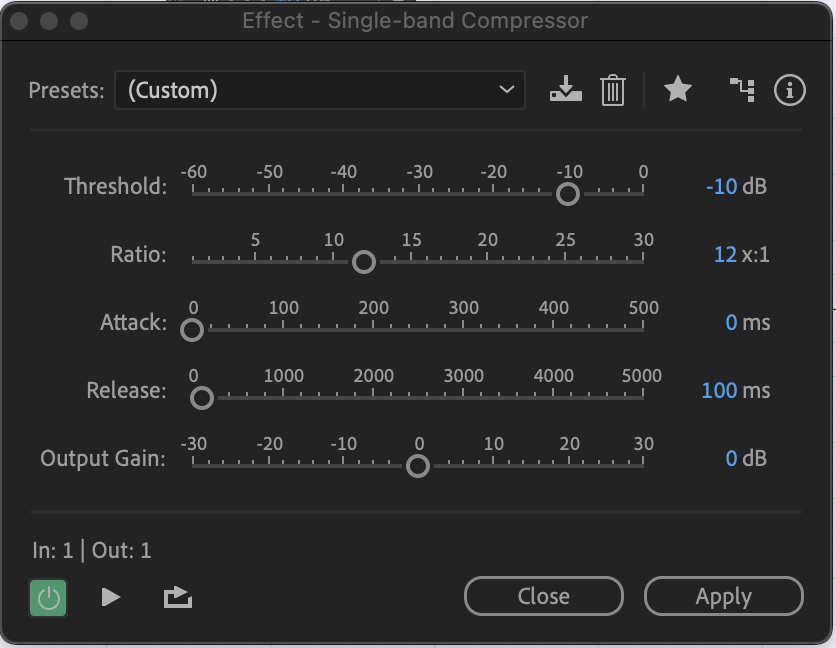Enable loop playback for previewing

coord(177,596)
